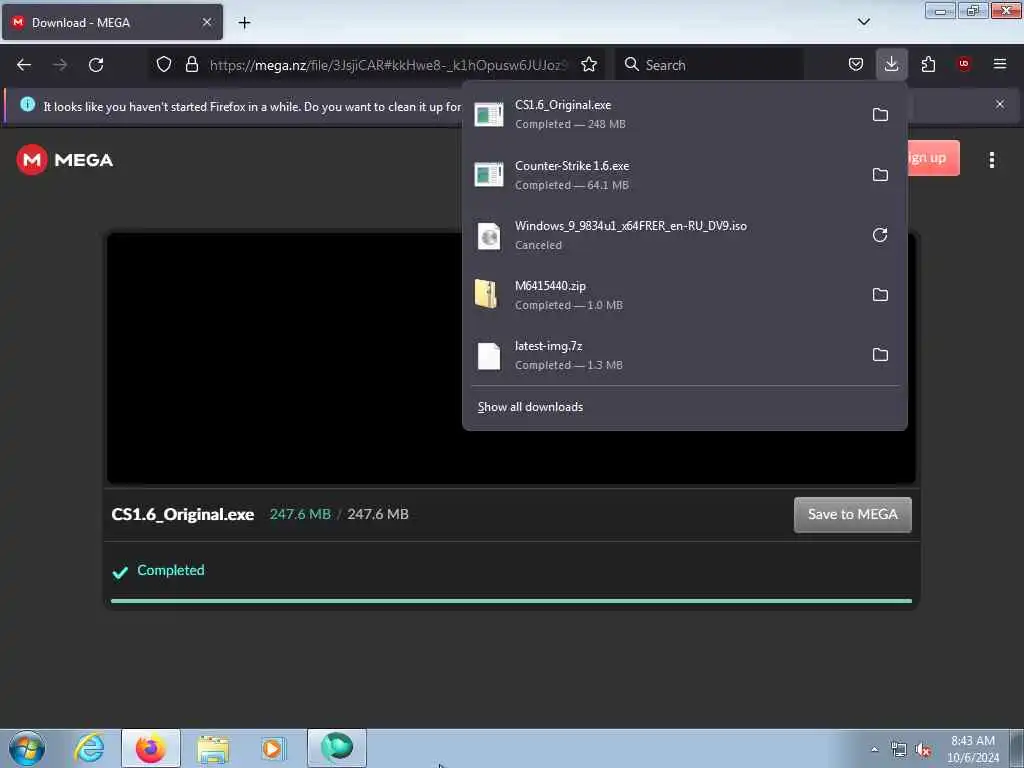Image resolution: width=1024 pixels, height=768 pixels.
Task: Toggle the Firefox downloads panel button
Action: (891, 64)
